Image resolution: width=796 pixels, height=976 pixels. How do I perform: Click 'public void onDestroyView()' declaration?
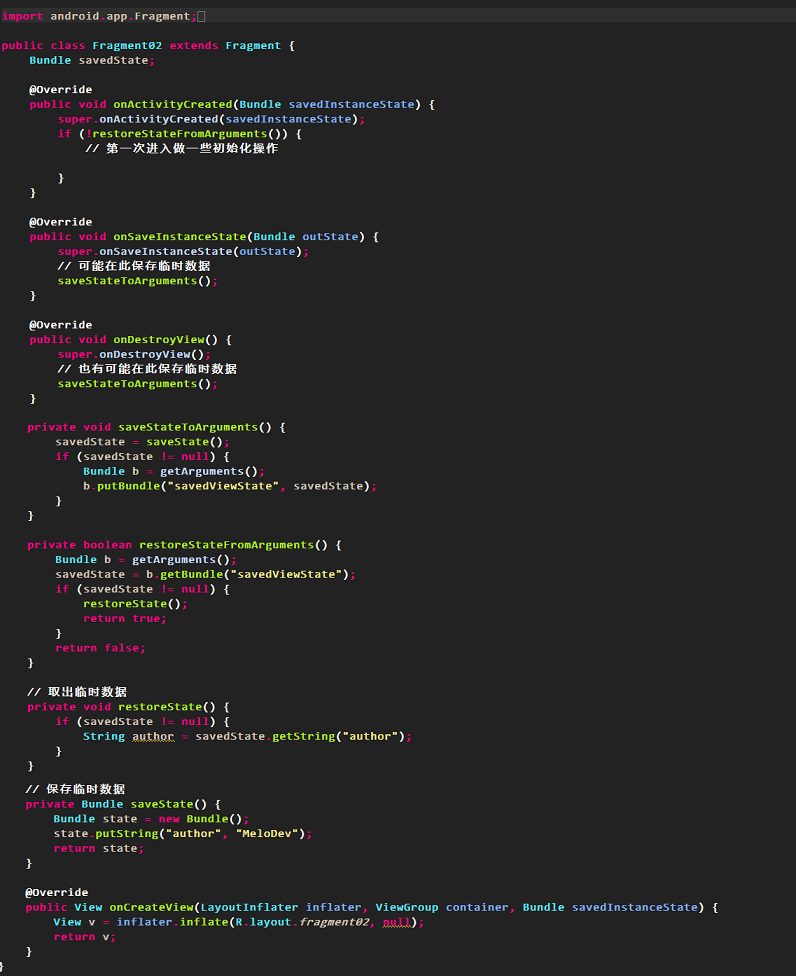click(123, 340)
